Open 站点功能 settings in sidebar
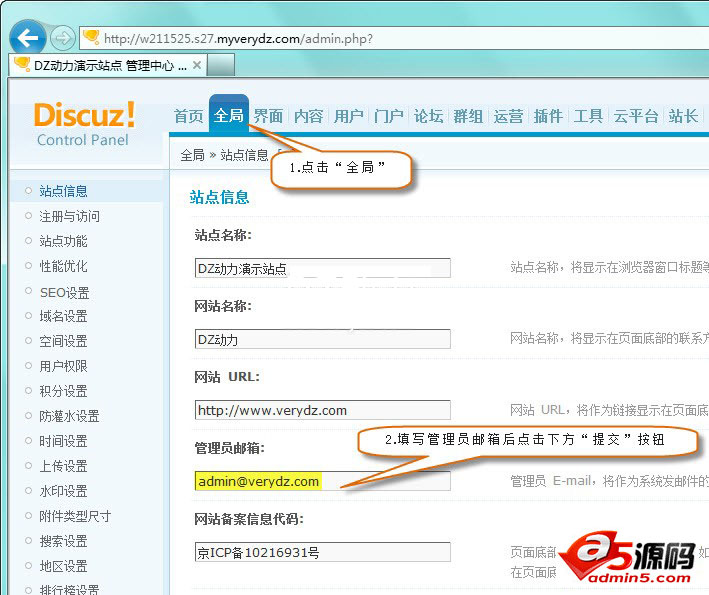Viewport: 709px width, 595px height. (x=63, y=241)
